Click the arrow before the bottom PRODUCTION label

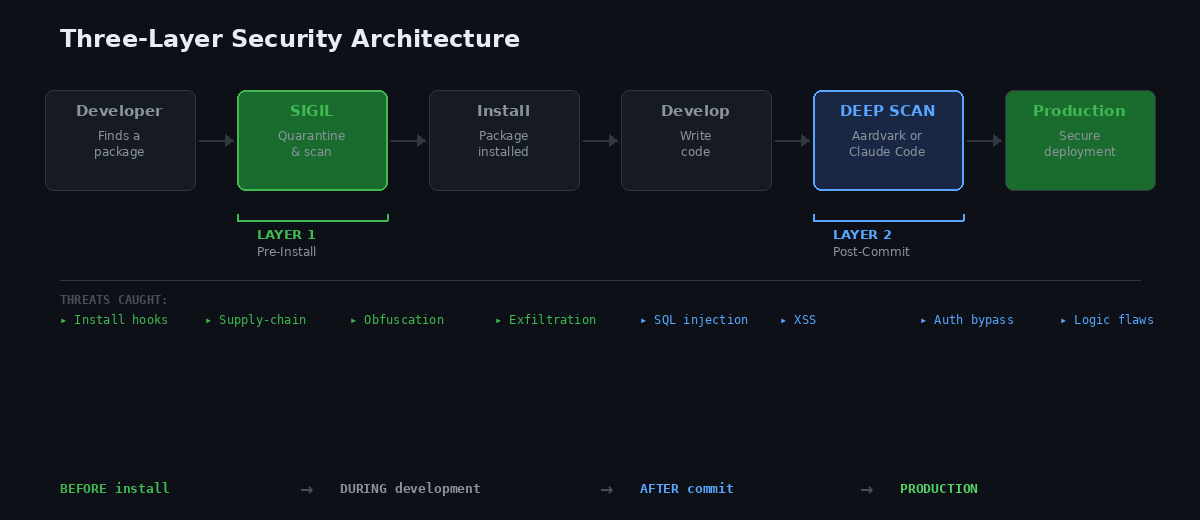click(867, 489)
